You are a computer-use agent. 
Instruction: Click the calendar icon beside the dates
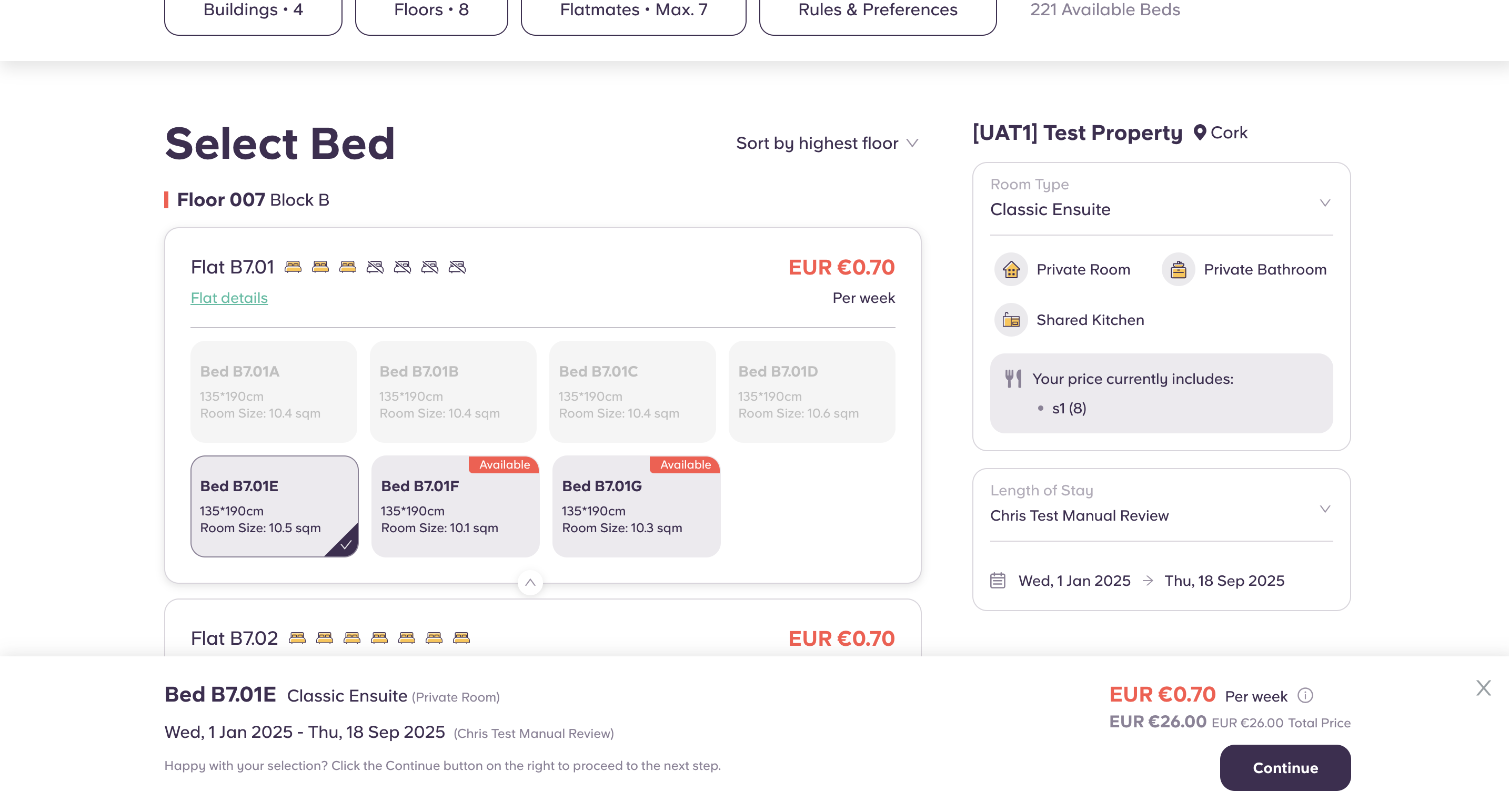click(x=998, y=580)
